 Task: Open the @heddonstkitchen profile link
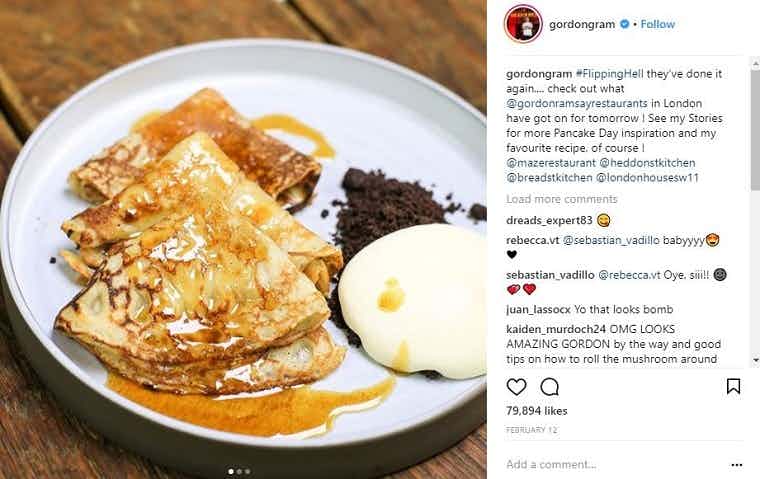(x=647, y=163)
